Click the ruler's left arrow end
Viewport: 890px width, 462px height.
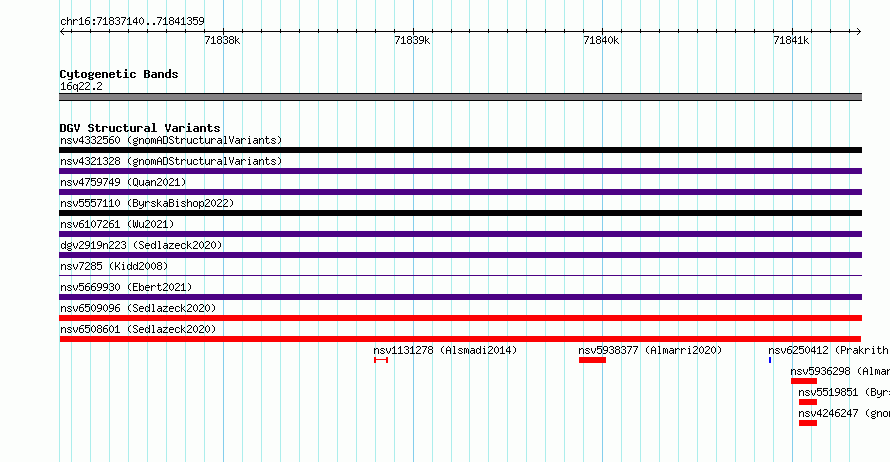click(x=62, y=32)
